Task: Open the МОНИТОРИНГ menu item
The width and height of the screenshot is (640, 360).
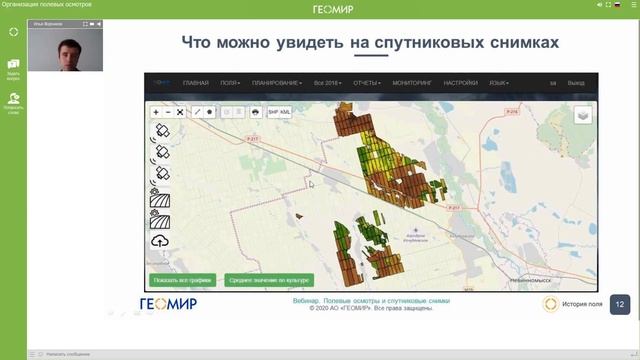Action: tap(412, 83)
